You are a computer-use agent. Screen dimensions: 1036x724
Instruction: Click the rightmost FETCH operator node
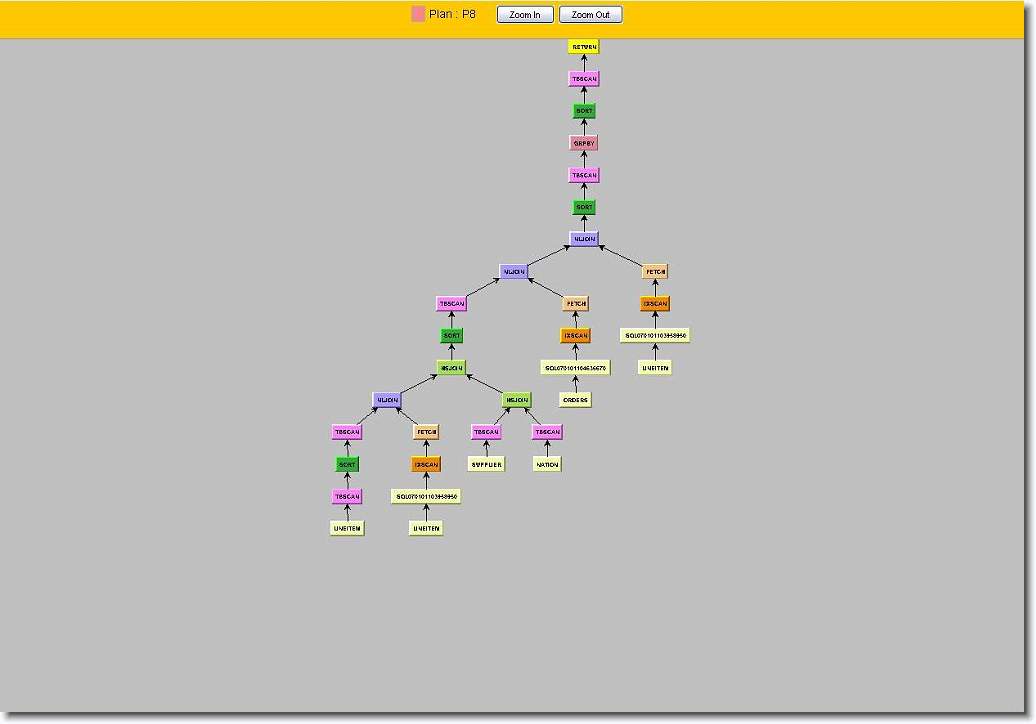coord(655,272)
